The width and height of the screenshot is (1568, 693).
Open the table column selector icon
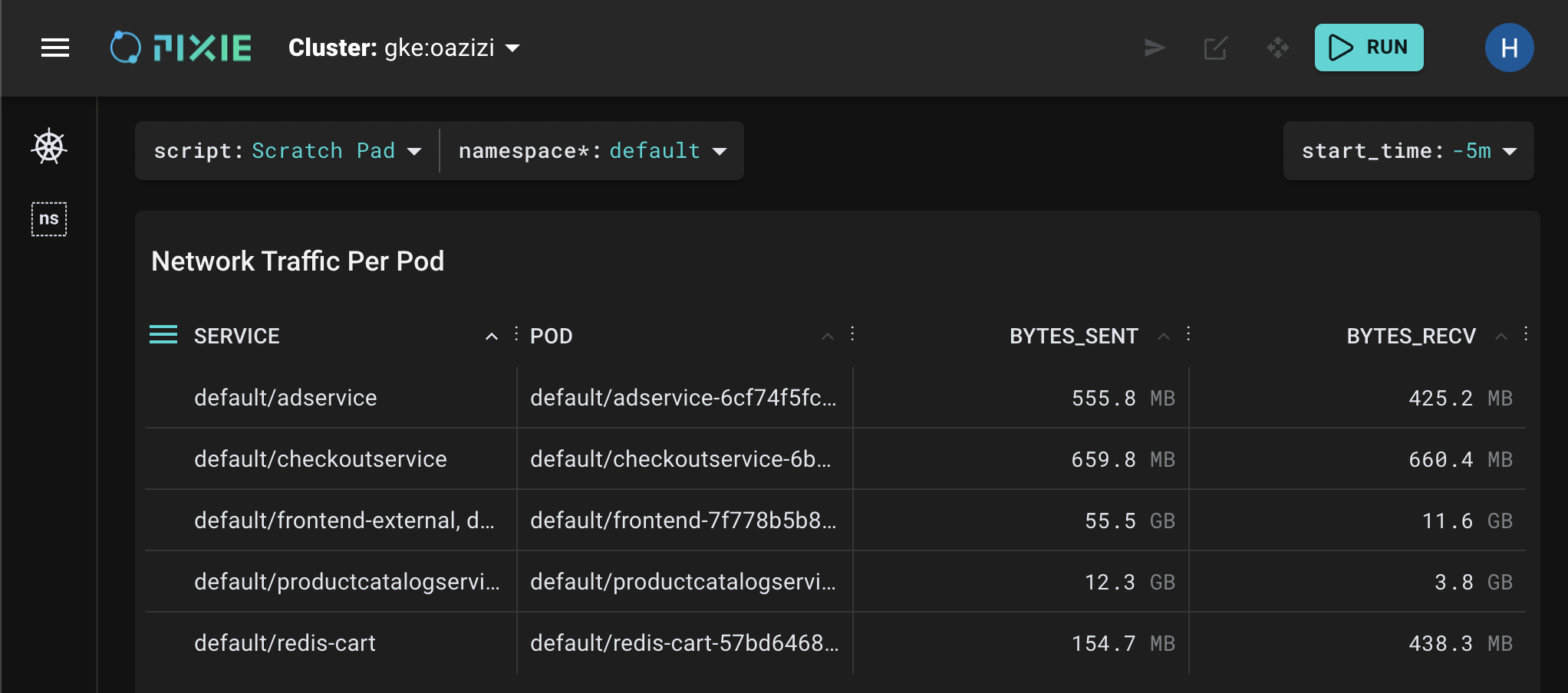163,335
